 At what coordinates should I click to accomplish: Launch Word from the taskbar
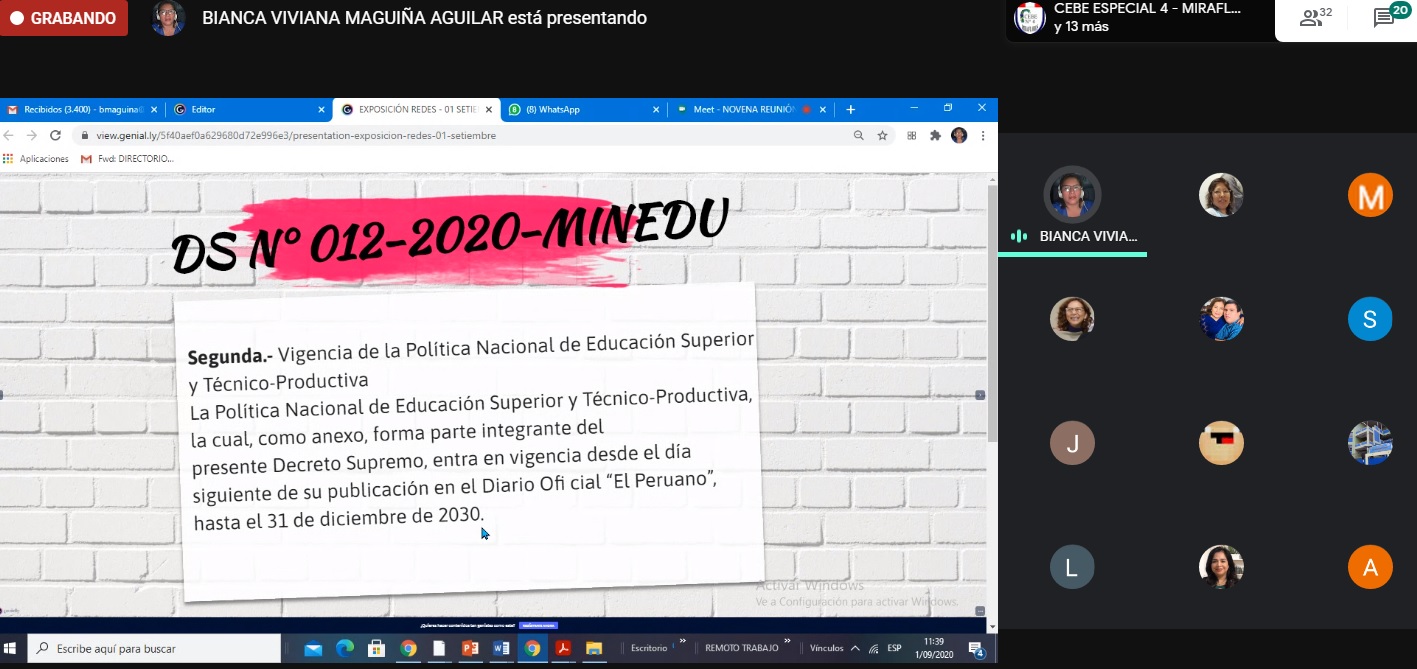pos(501,648)
